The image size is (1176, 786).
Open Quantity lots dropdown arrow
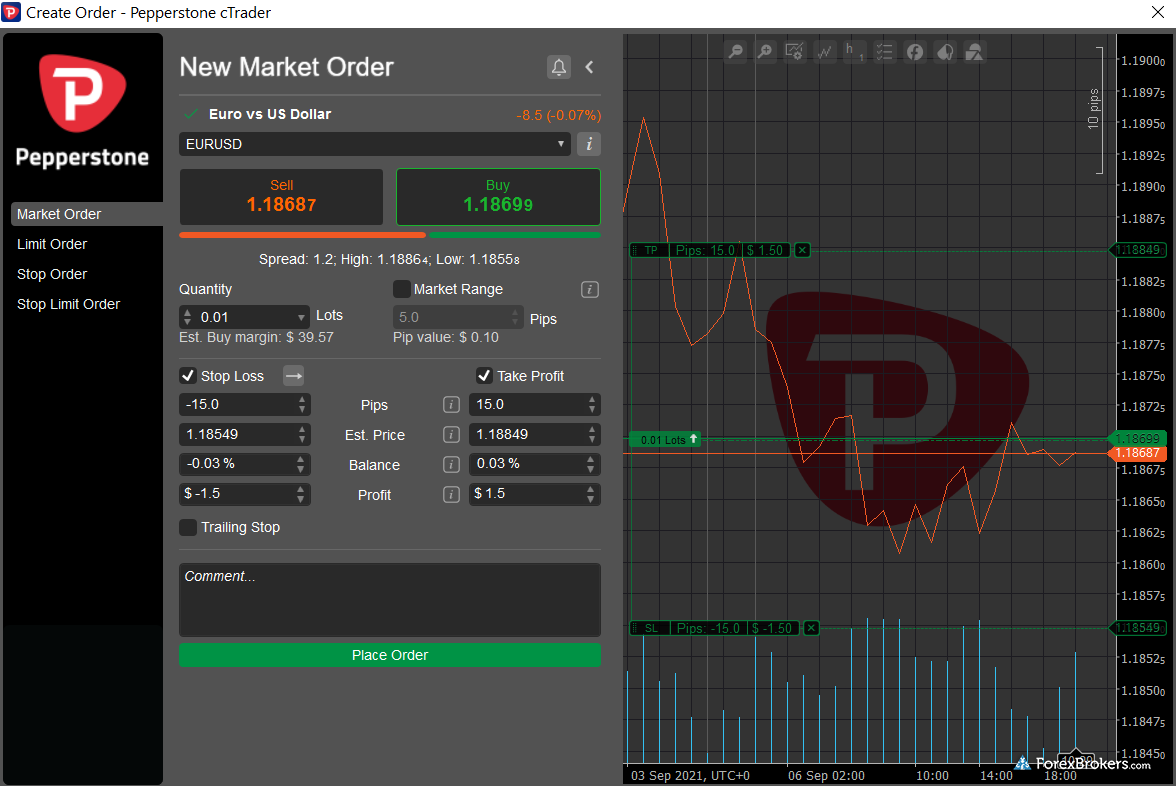[x=302, y=317]
